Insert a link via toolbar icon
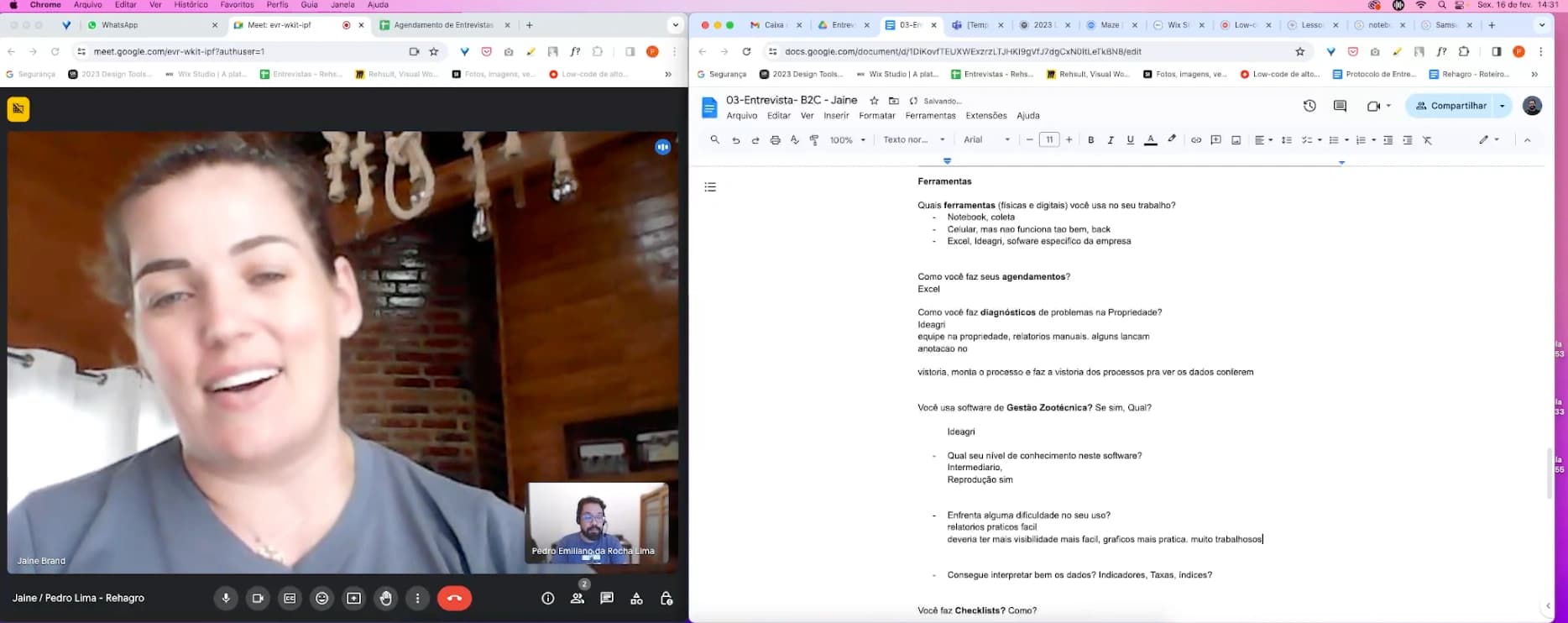1568x623 pixels. click(x=1196, y=140)
